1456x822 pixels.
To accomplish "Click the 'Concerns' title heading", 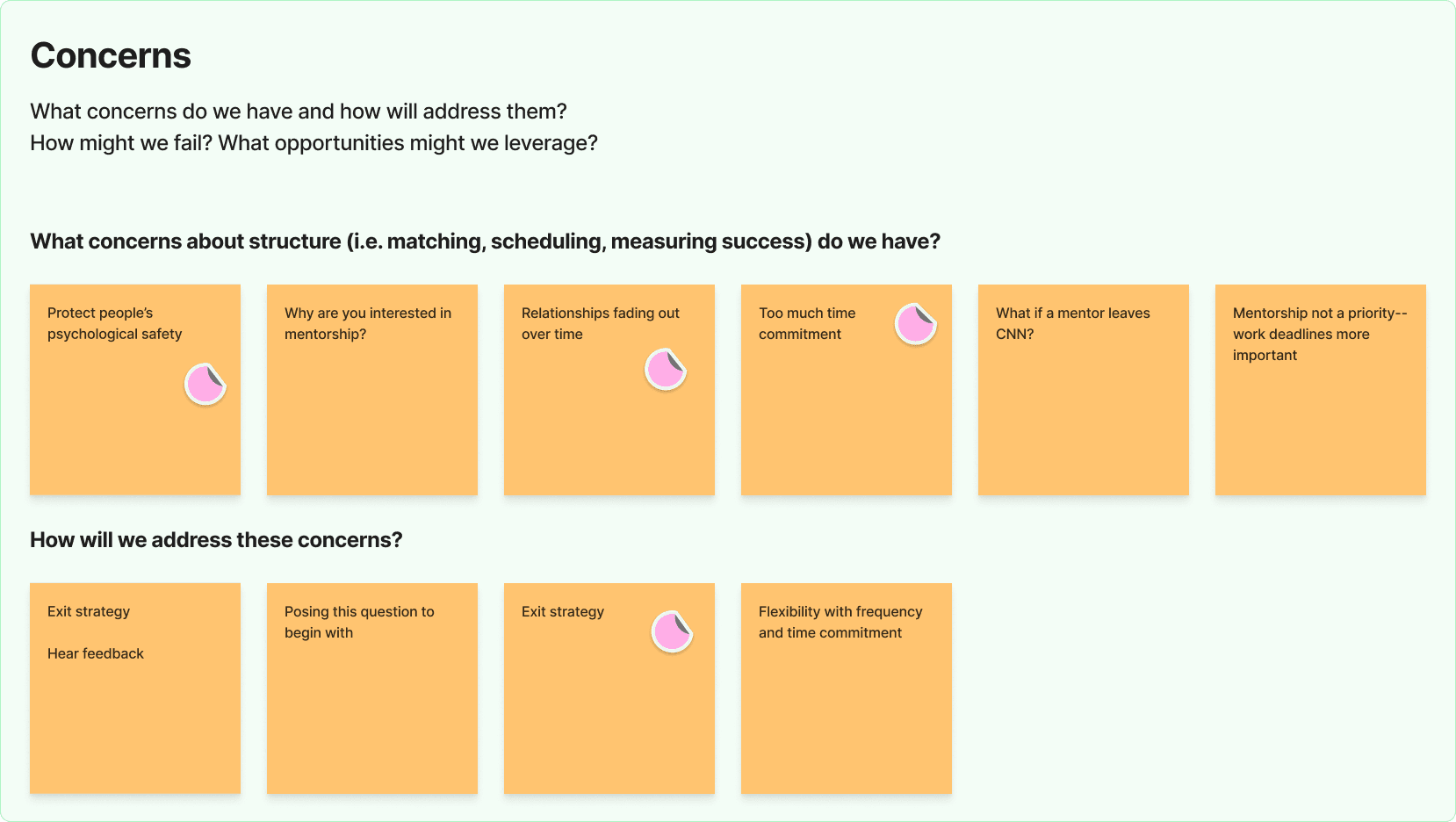I will tap(111, 55).
